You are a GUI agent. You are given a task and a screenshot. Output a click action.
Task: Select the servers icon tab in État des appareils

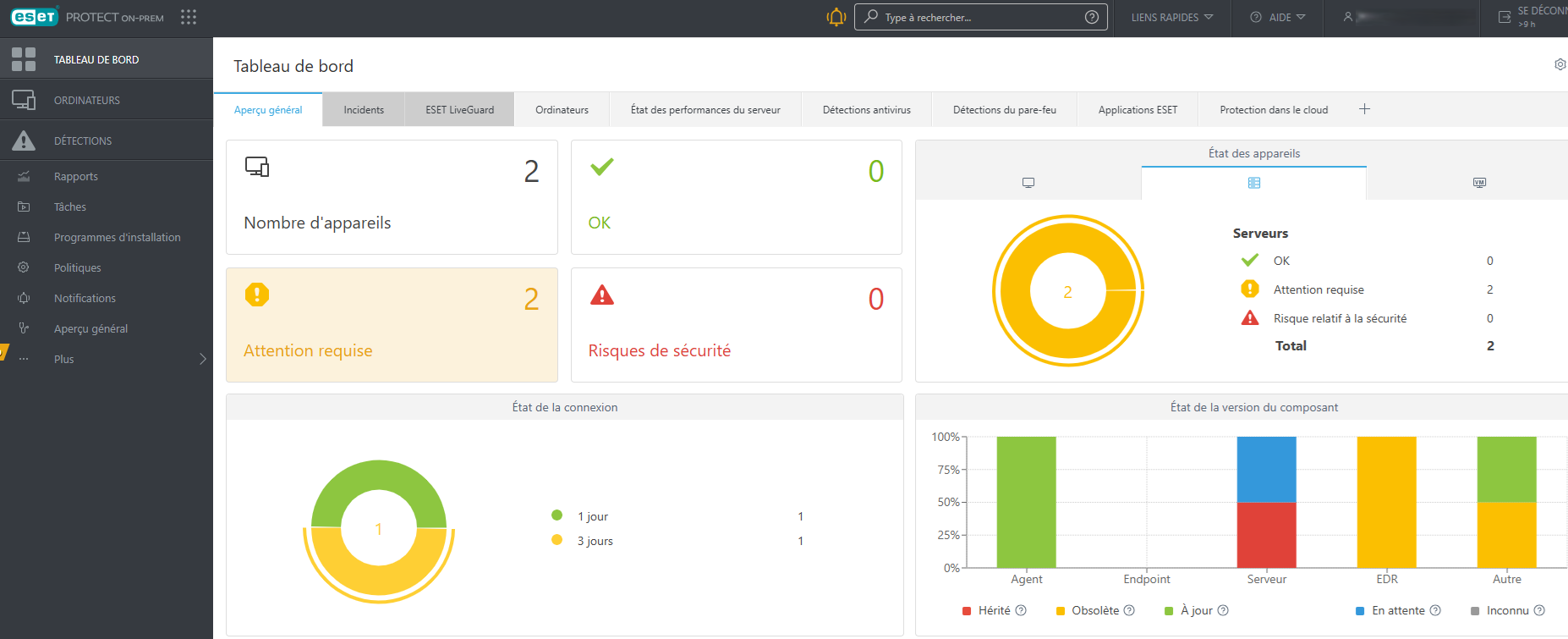pos(1254,183)
